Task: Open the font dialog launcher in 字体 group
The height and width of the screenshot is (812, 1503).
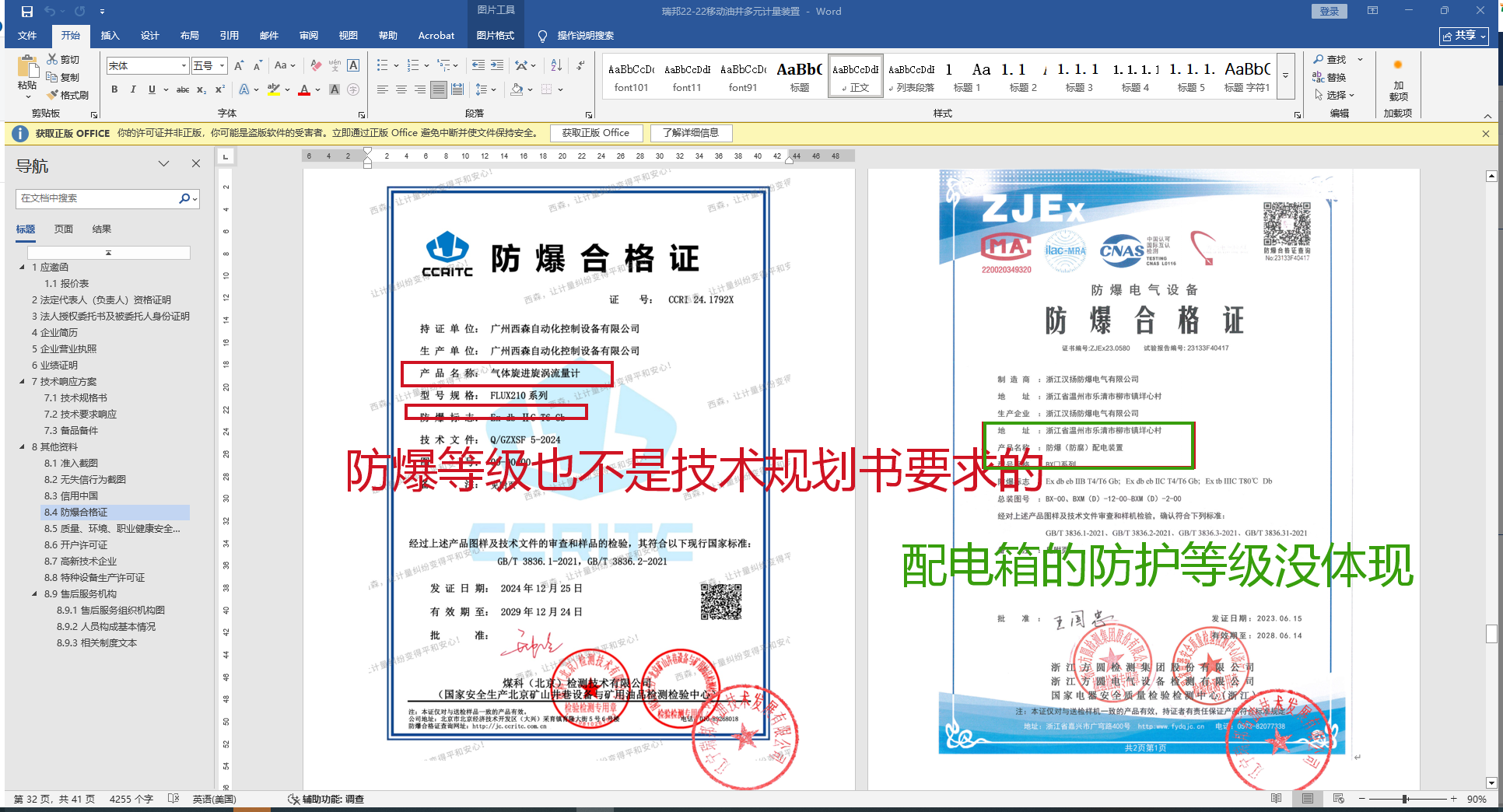Action: tap(362, 114)
